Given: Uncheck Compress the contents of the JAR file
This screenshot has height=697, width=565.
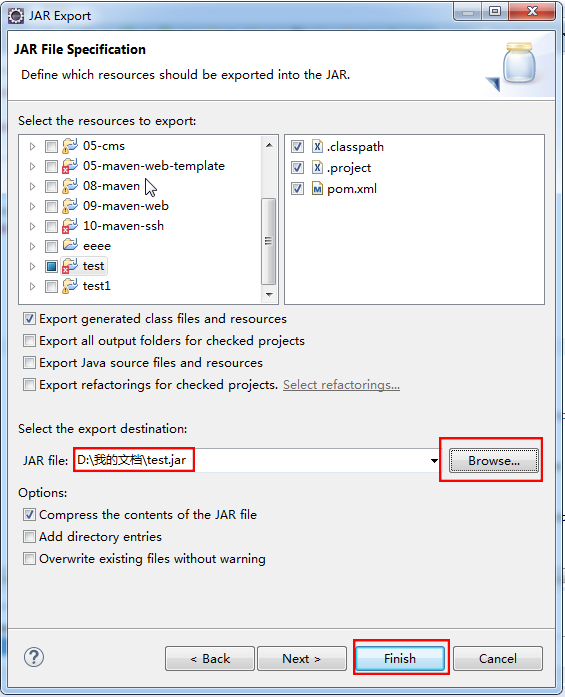Looking at the screenshot, I should point(29,515).
